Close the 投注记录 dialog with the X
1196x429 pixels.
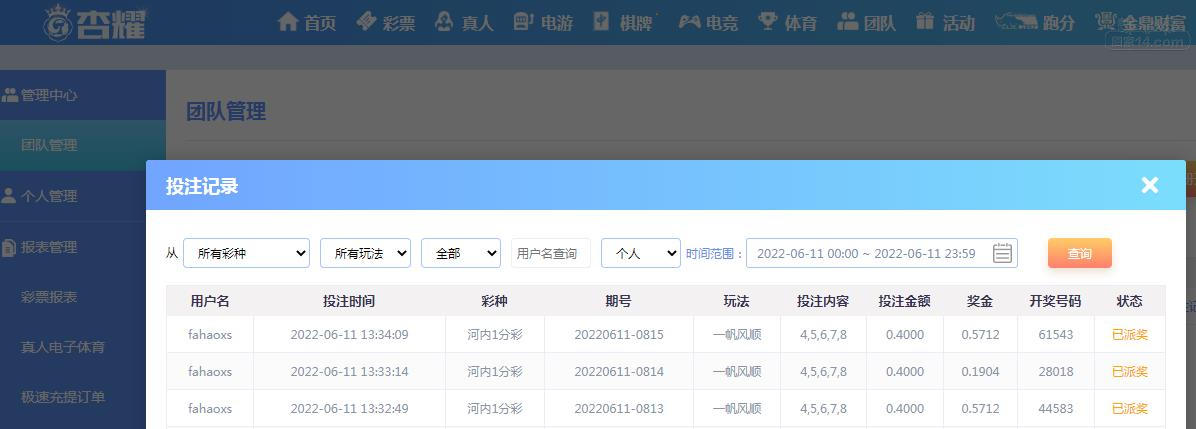[x=1149, y=185]
